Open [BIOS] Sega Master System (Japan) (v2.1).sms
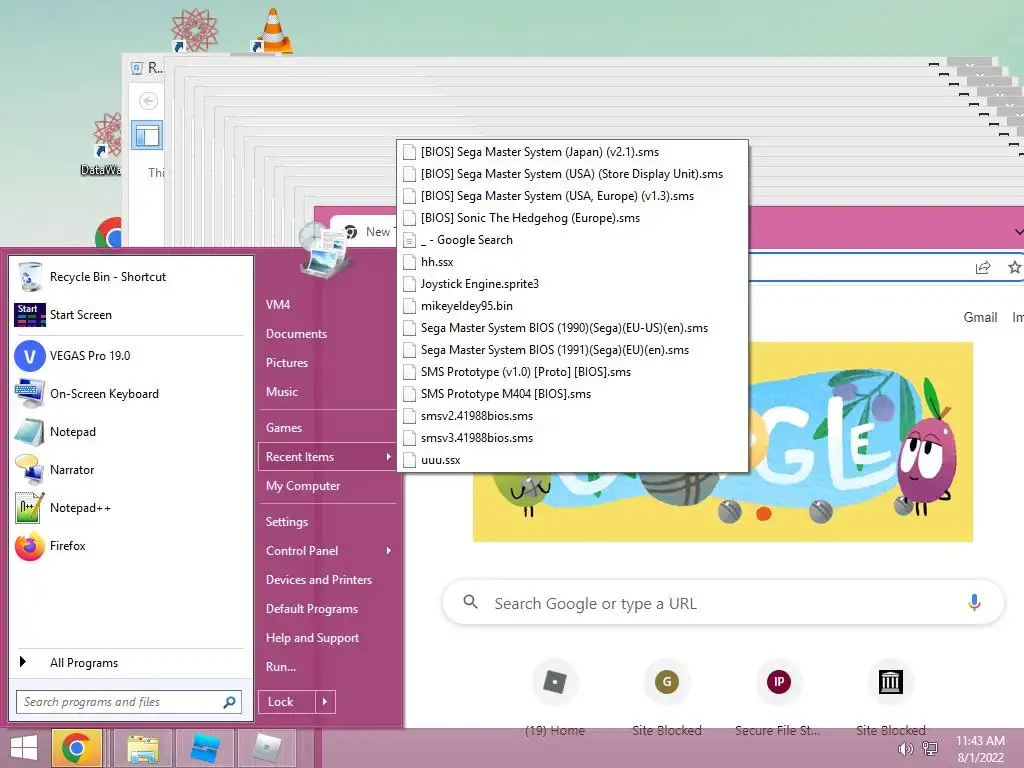The image size is (1024, 768). [x=572, y=152]
